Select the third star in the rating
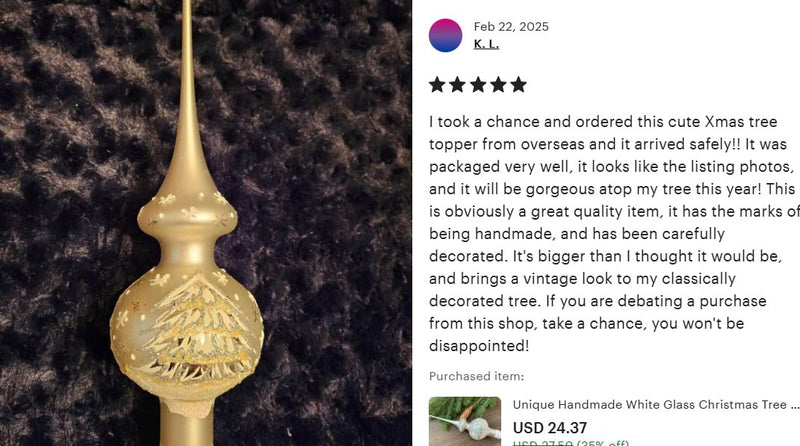Image resolution: width=800 pixels, height=446 pixels. pyautogui.click(x=478, y=85)
